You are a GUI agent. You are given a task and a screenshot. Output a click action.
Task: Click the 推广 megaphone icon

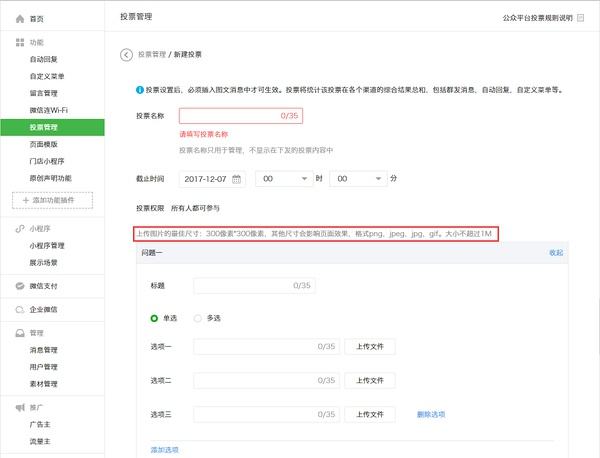point(20,407)
